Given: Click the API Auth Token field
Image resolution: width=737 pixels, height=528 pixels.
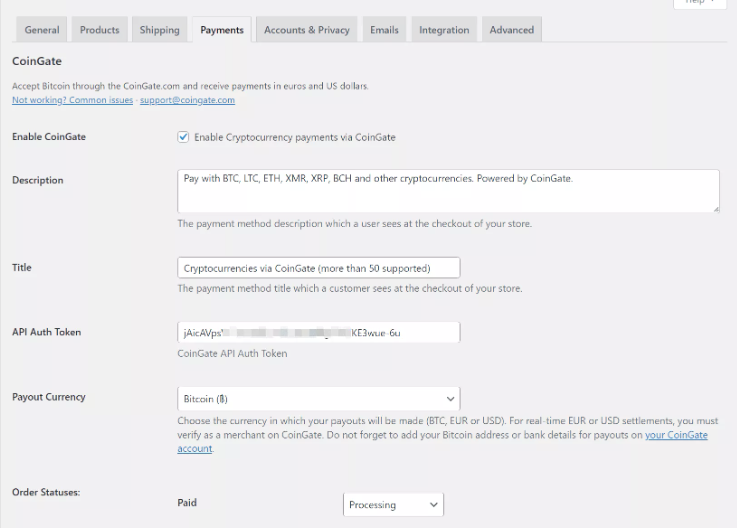Looking at the screenshot, I should tap(319, 332).
